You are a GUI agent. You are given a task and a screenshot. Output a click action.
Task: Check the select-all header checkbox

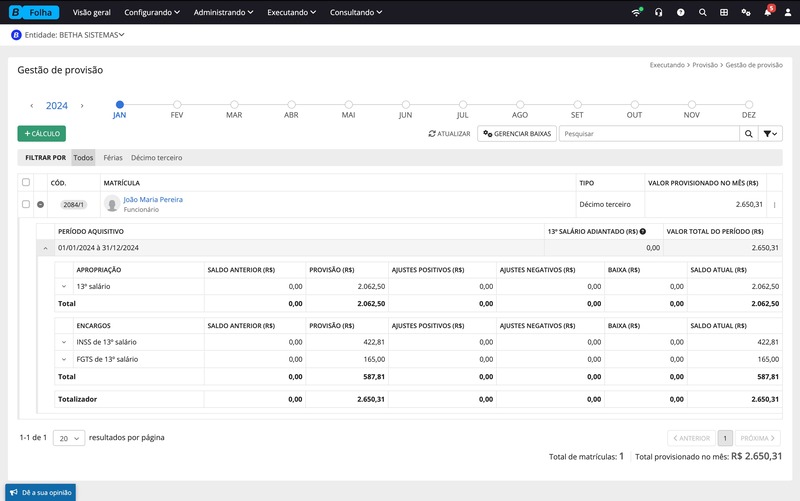pos(26,183)
